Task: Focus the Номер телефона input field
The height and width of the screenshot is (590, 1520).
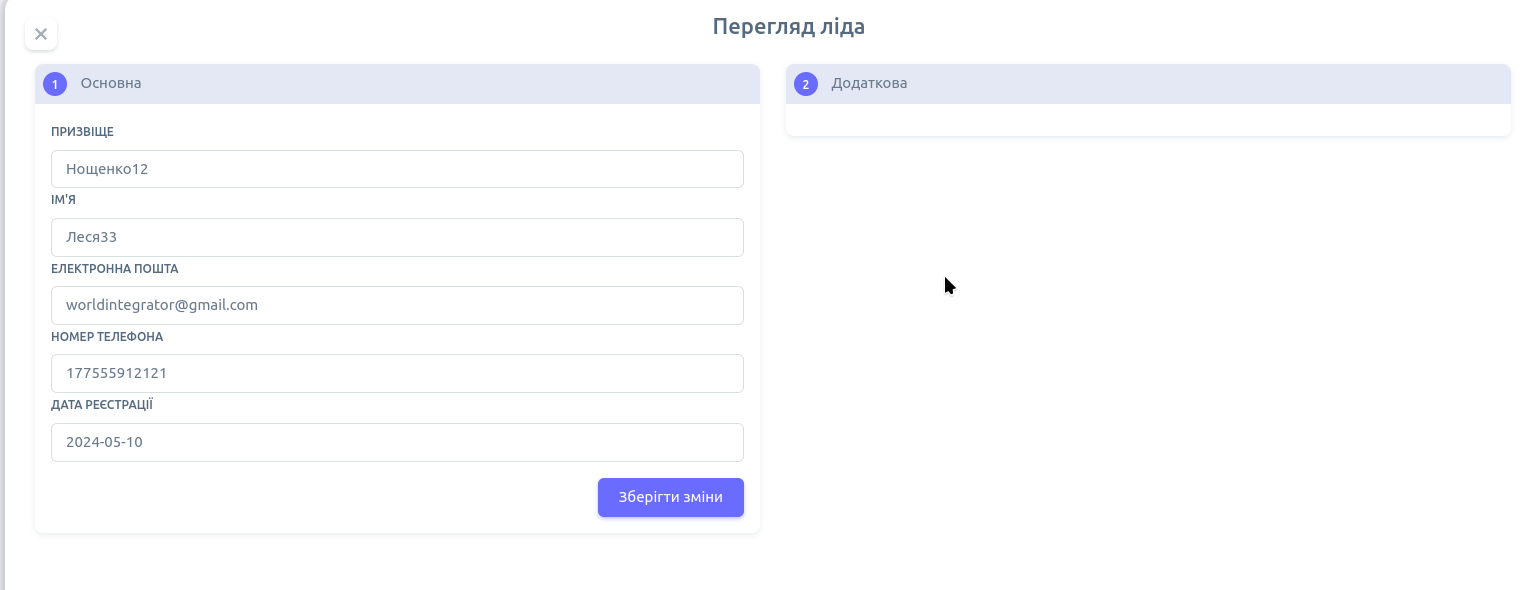Action: (x=397, y=373)
